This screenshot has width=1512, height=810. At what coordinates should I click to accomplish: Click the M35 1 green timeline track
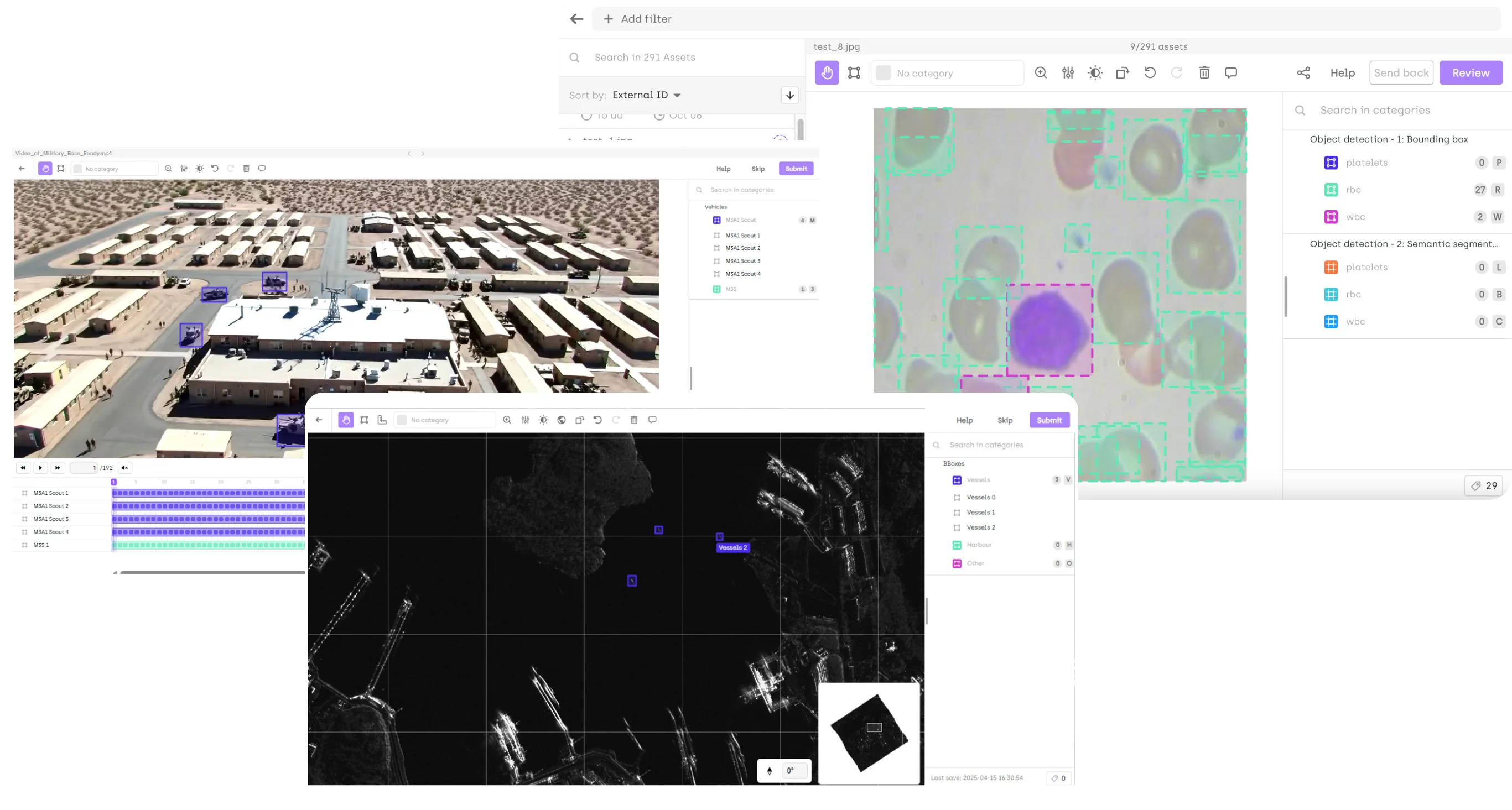(209, 546)
